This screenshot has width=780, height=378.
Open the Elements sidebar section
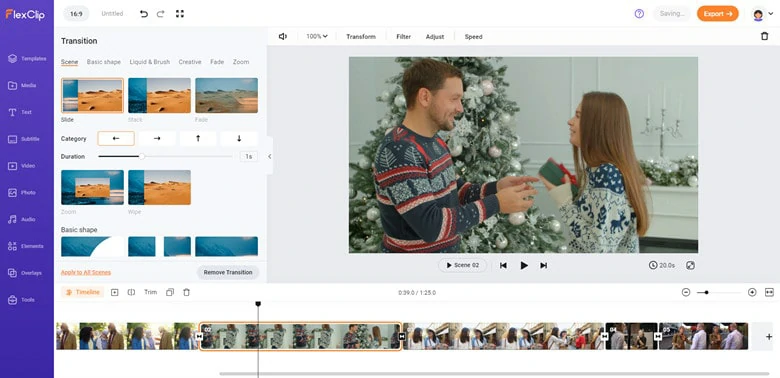27,246
